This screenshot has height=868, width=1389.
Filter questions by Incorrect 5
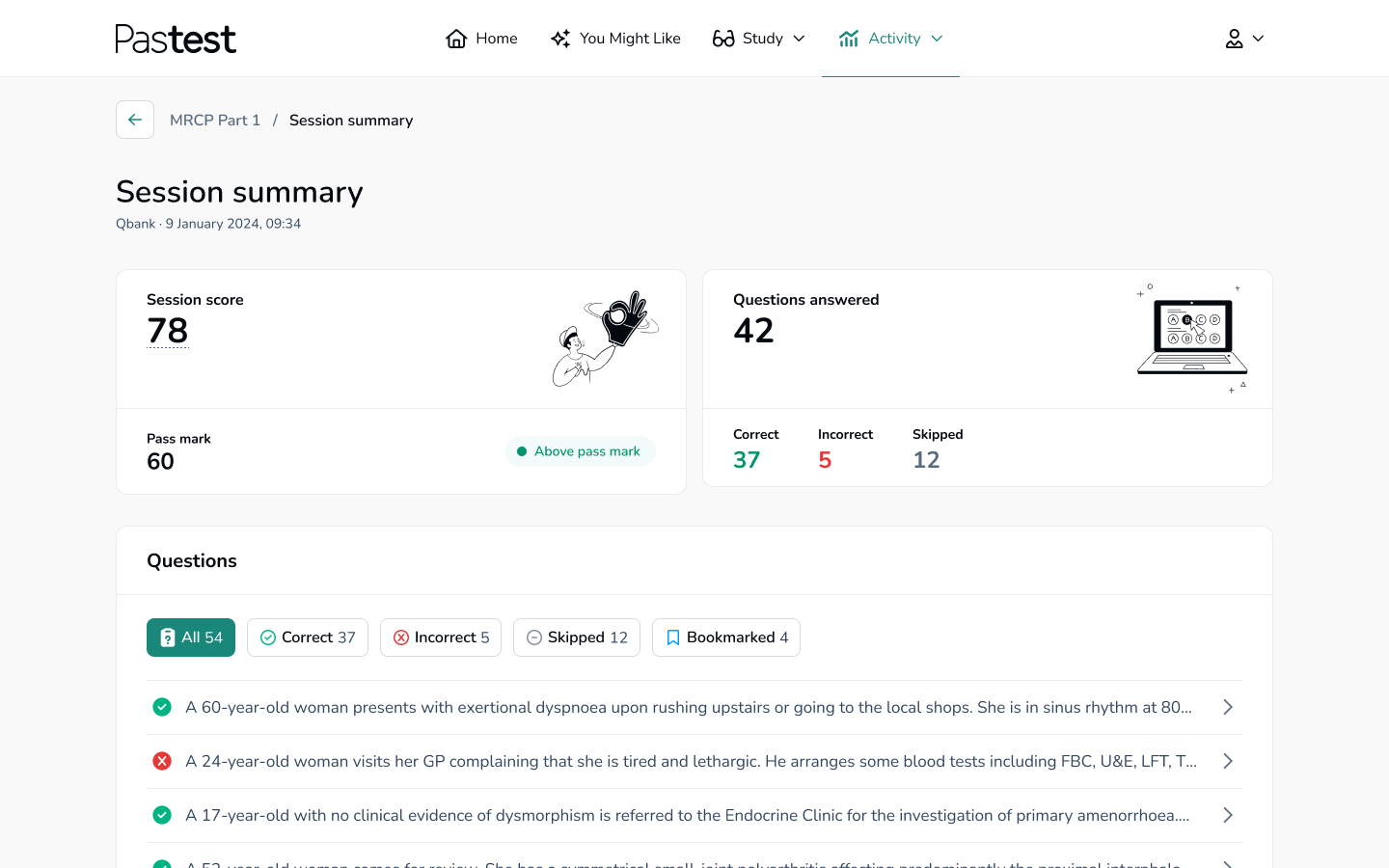pos(441,637)
